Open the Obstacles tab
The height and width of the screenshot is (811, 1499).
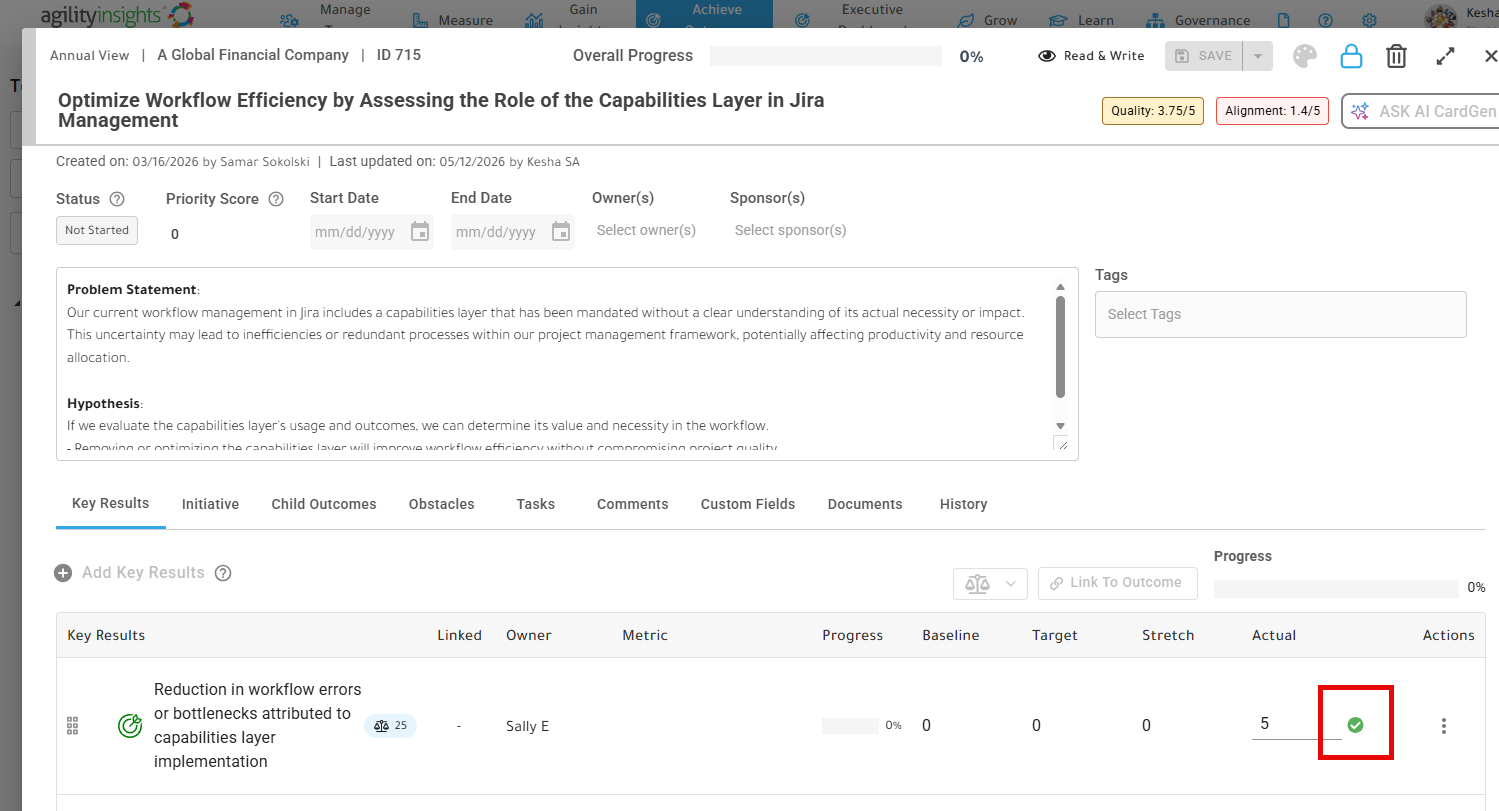(442, 504)
